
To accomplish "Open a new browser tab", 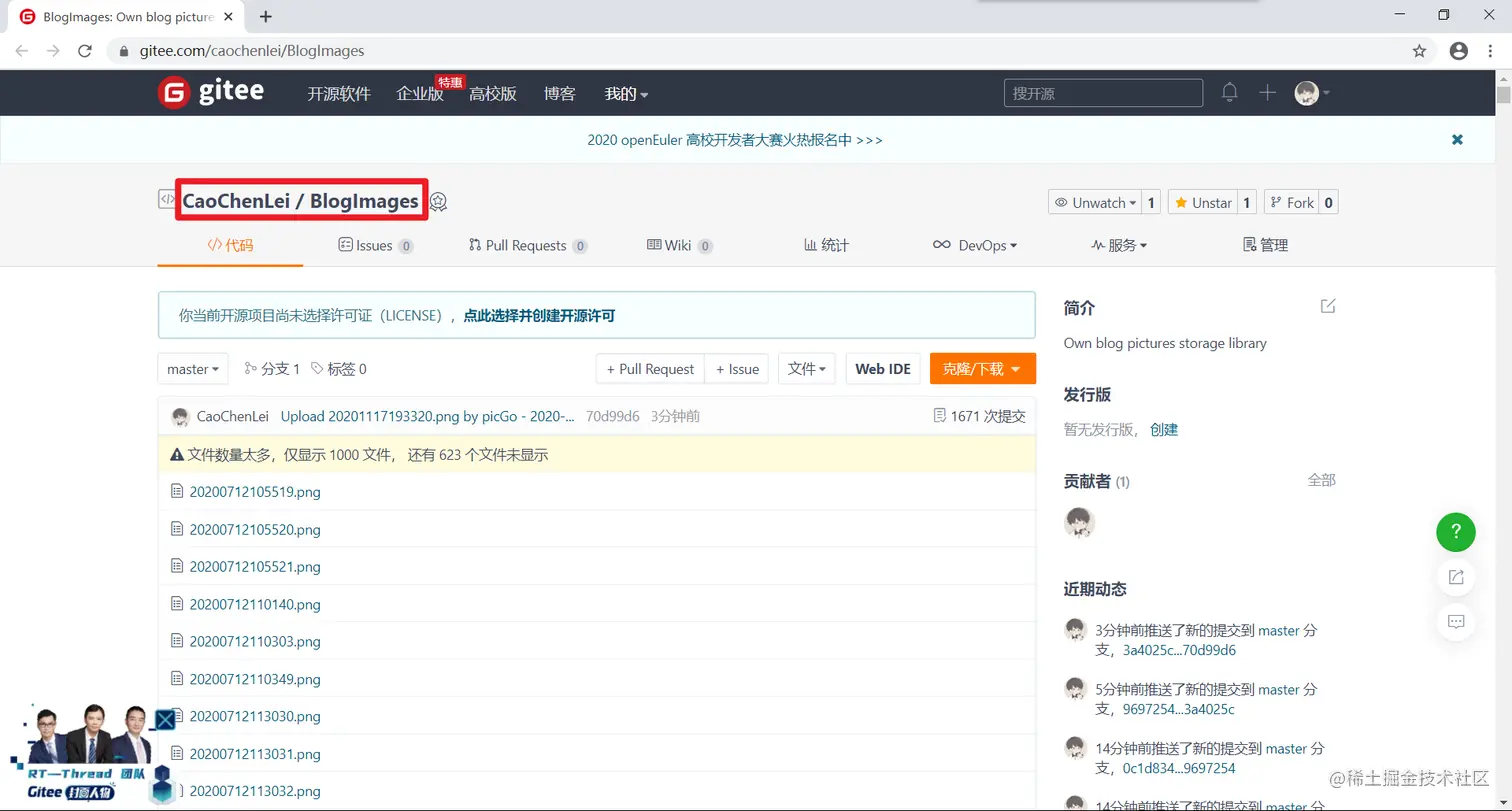I will (266, 16).
